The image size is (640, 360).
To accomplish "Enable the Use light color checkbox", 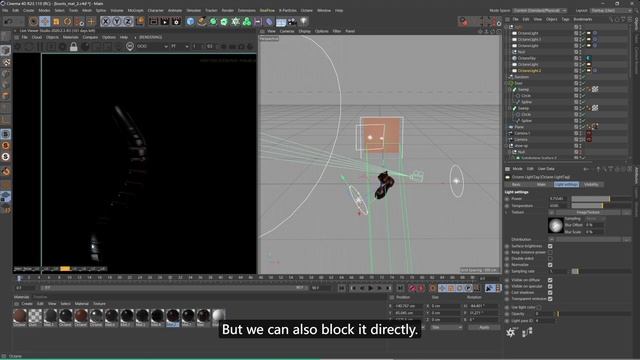I will [x=539, y=307].
